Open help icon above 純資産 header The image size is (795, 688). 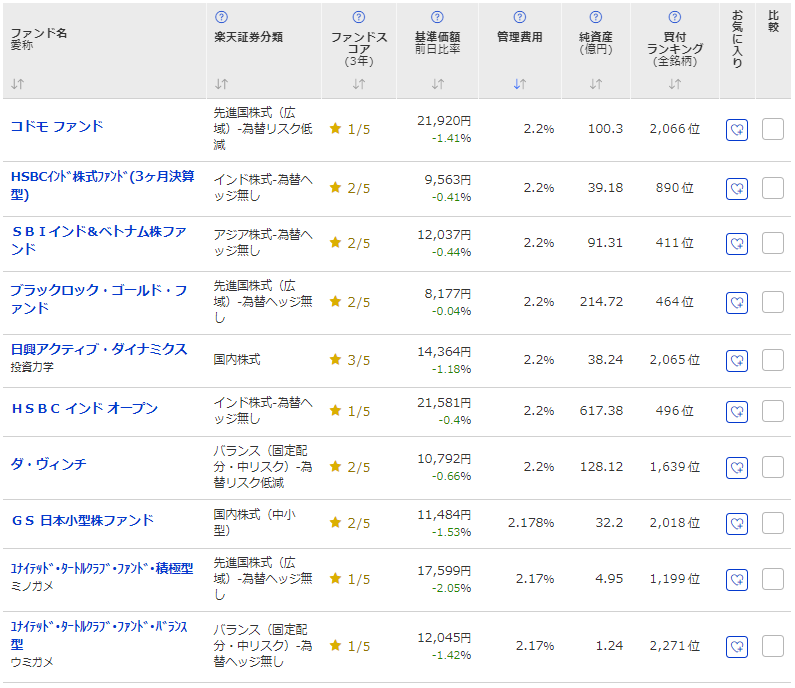[596, 17]
